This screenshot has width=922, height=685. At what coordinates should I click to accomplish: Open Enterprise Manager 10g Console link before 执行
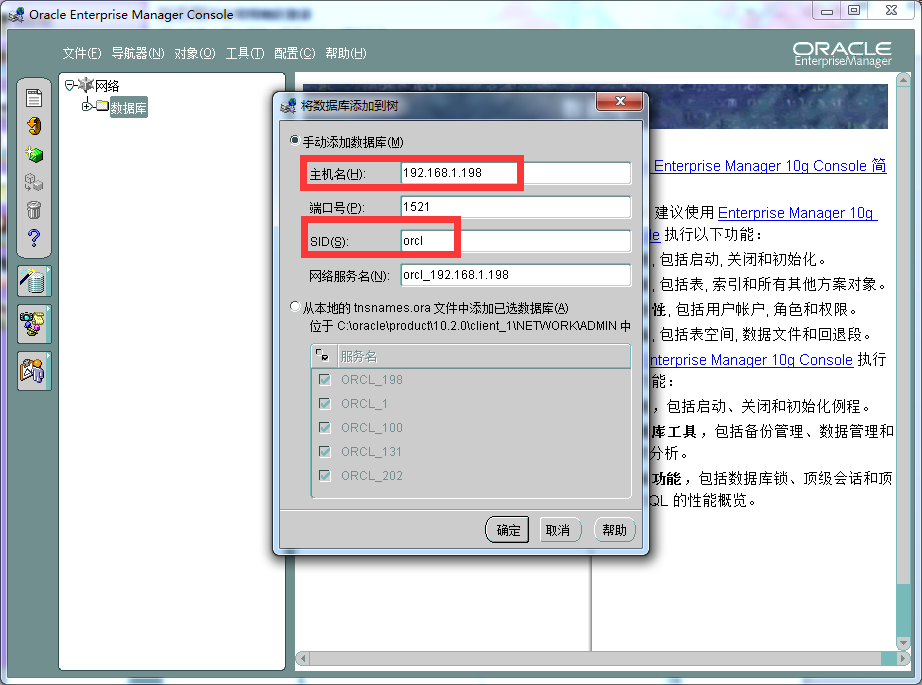click(x=751, y=359)
